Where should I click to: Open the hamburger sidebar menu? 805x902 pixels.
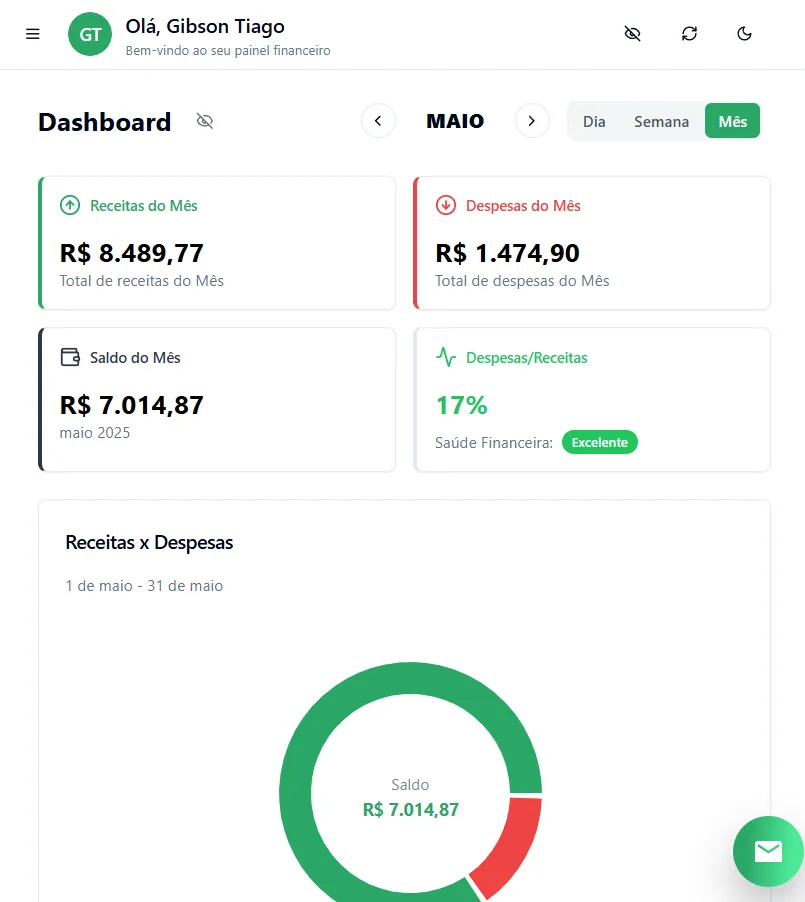tap(33, 34)
